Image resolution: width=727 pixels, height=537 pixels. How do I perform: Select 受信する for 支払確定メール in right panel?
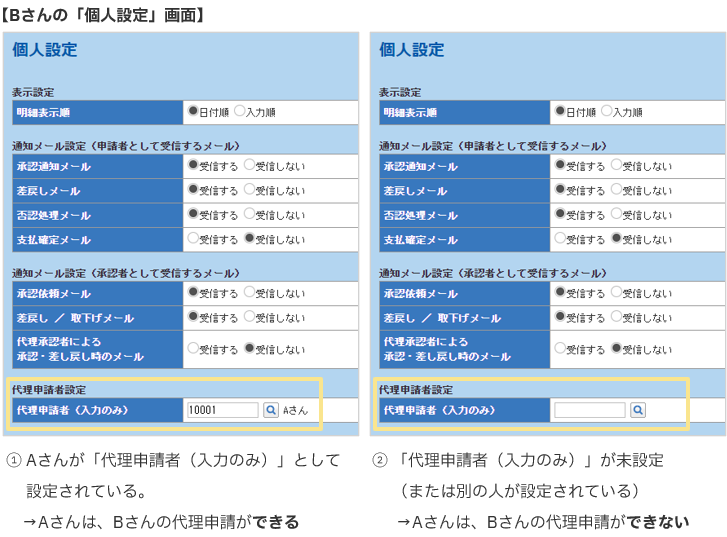560,239
